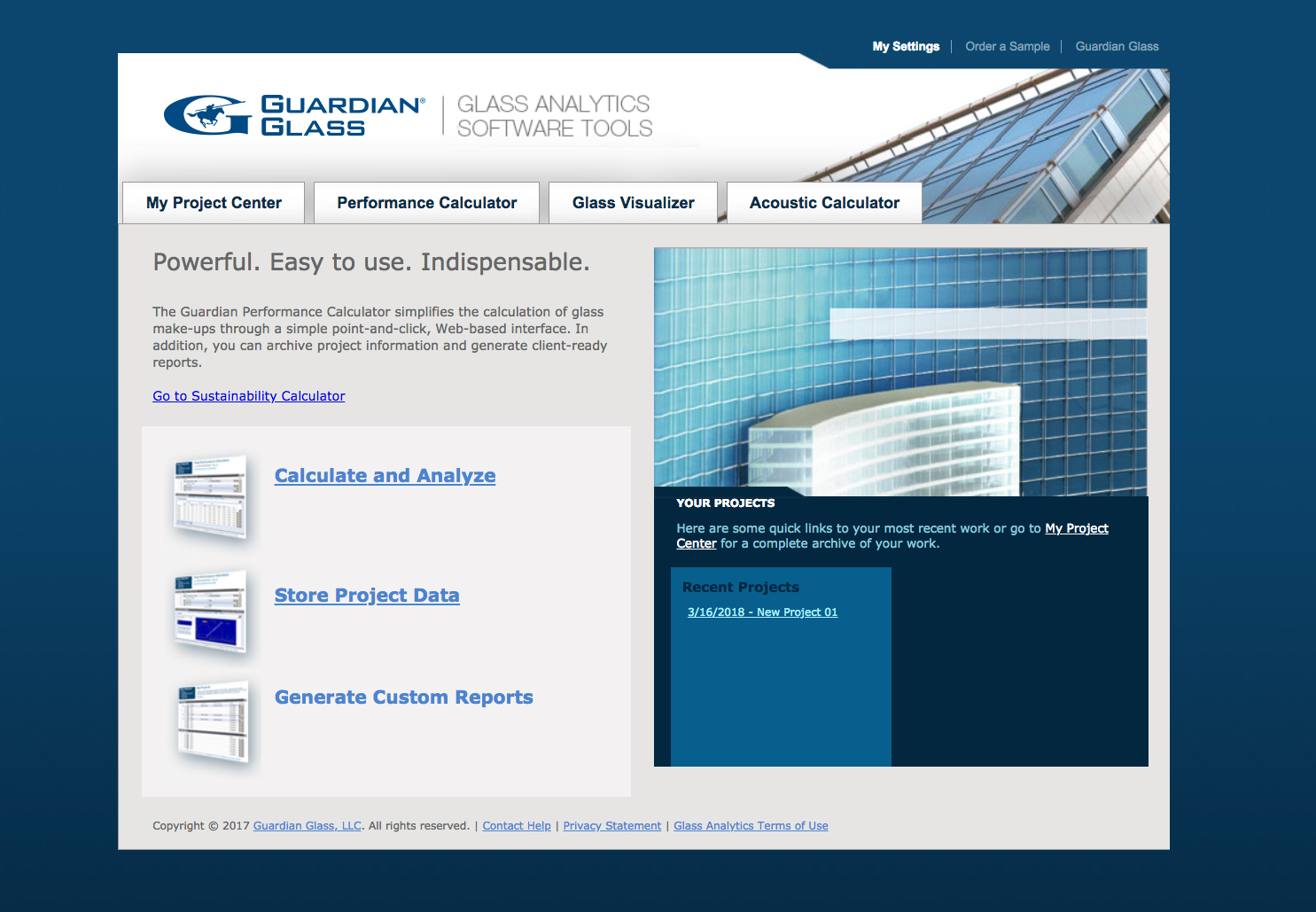The height and width of the screenshot is (912, 1316).
Task: Open the Contact Help footer link
Action: pos(517,826)
